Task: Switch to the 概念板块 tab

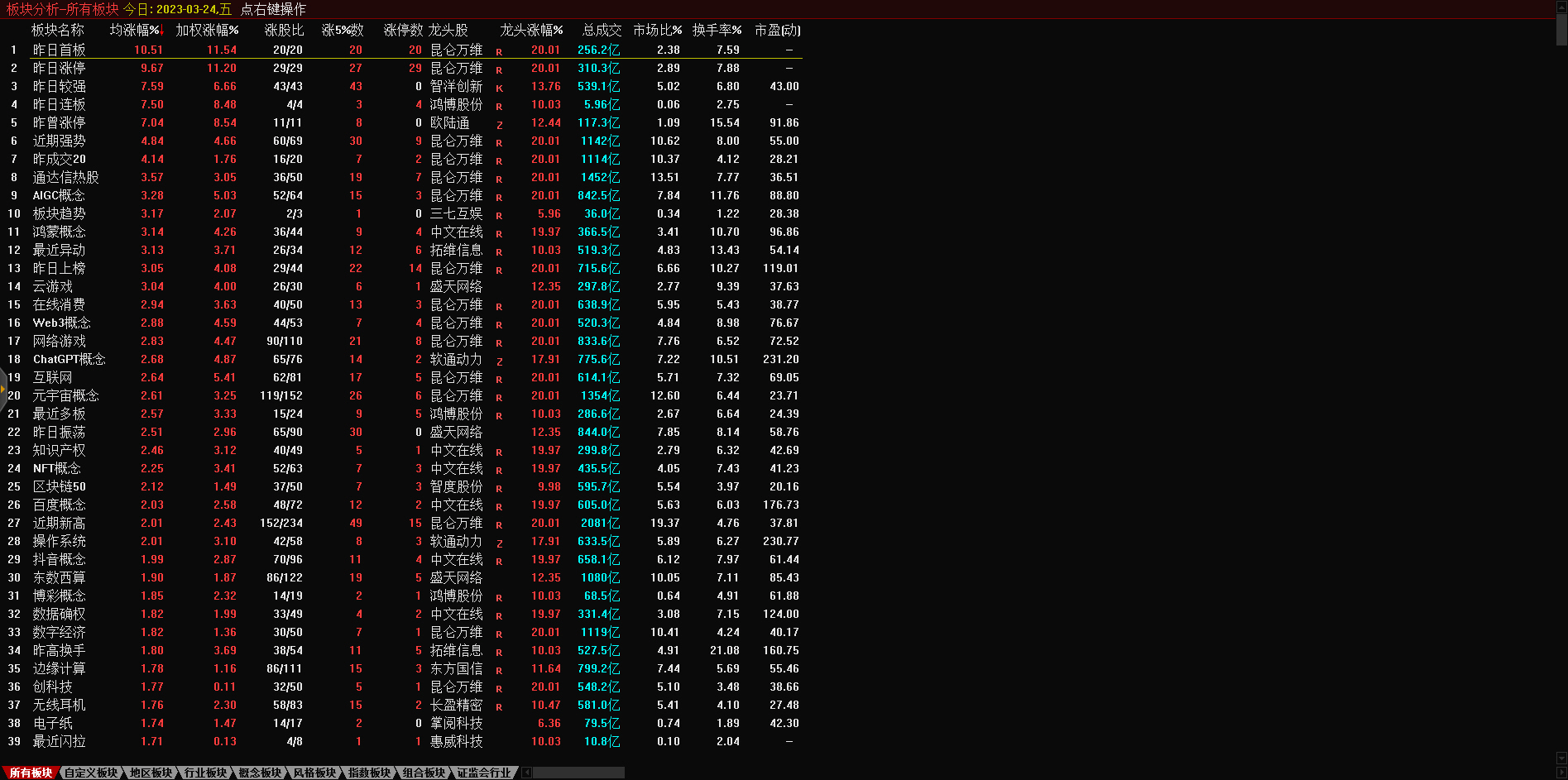Action: tap(260, 773)
